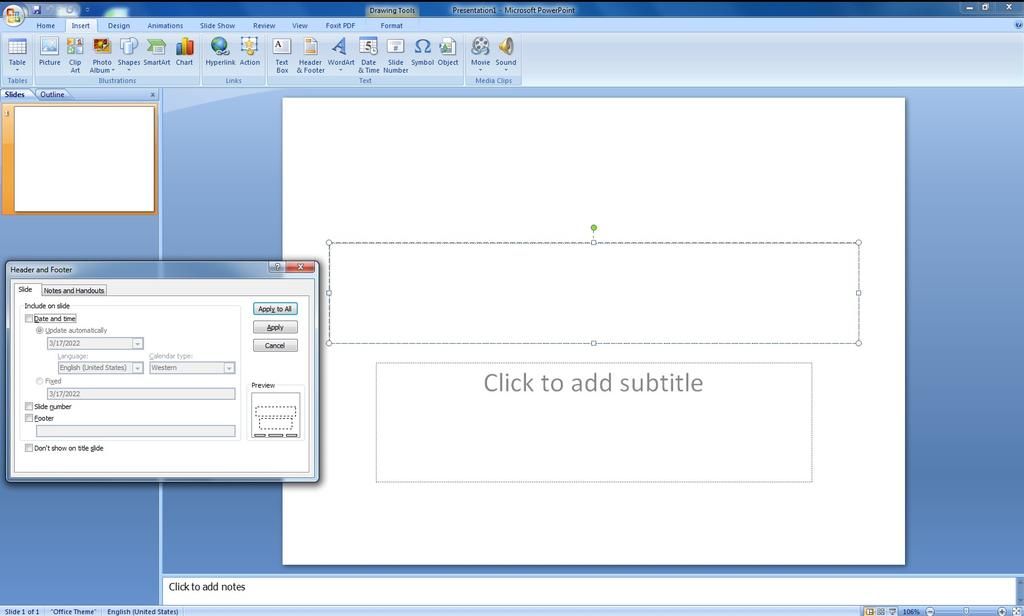Switch to the Home ribbon tab
This screenshot has width=1024, height=616.
46,25
